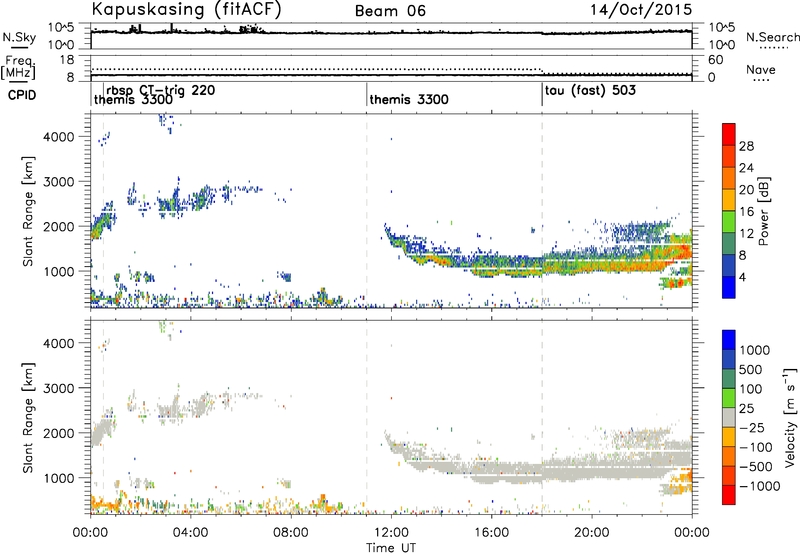Click the 3000 tick in velocity panel
Viewport: 800px width, 554px height.
[58, 388]
